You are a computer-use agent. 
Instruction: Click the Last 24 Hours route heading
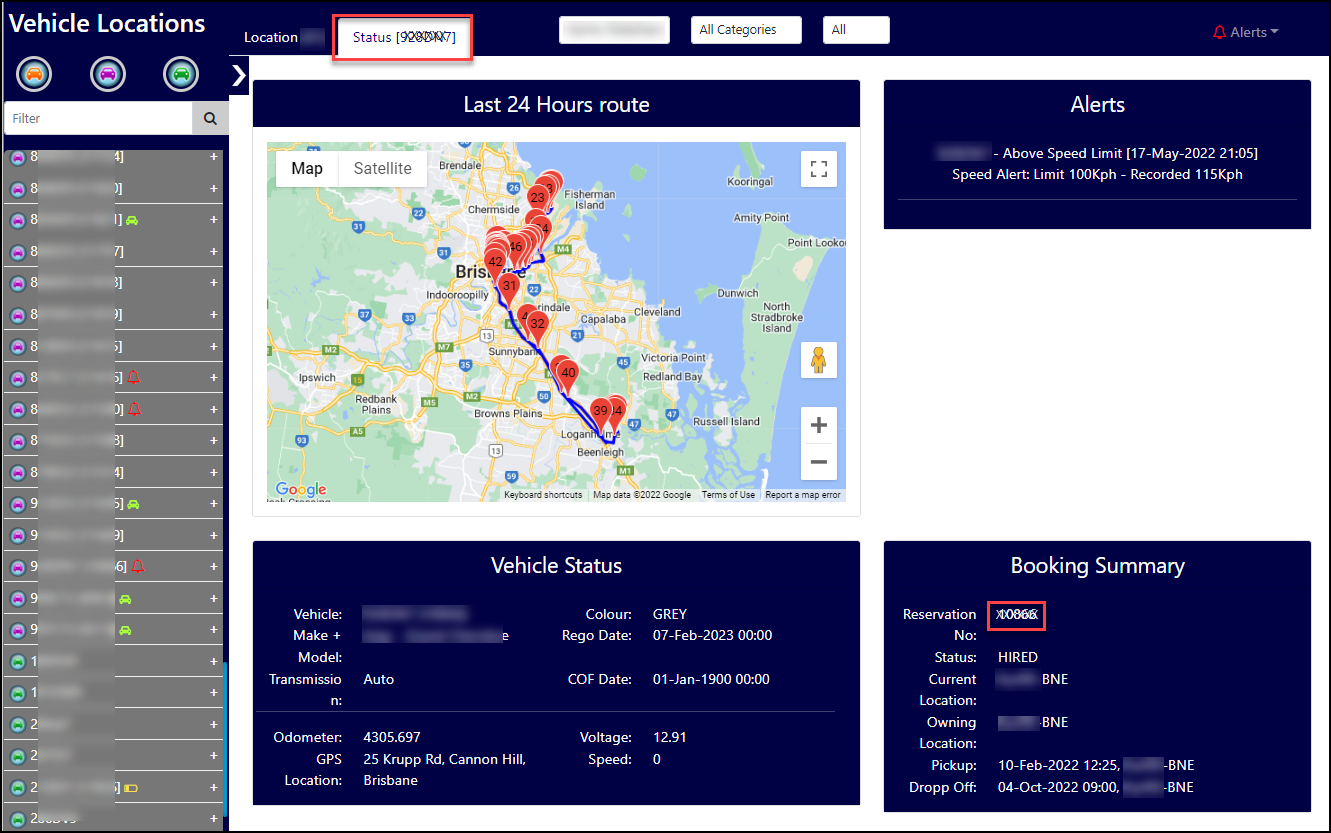(556, 105)
